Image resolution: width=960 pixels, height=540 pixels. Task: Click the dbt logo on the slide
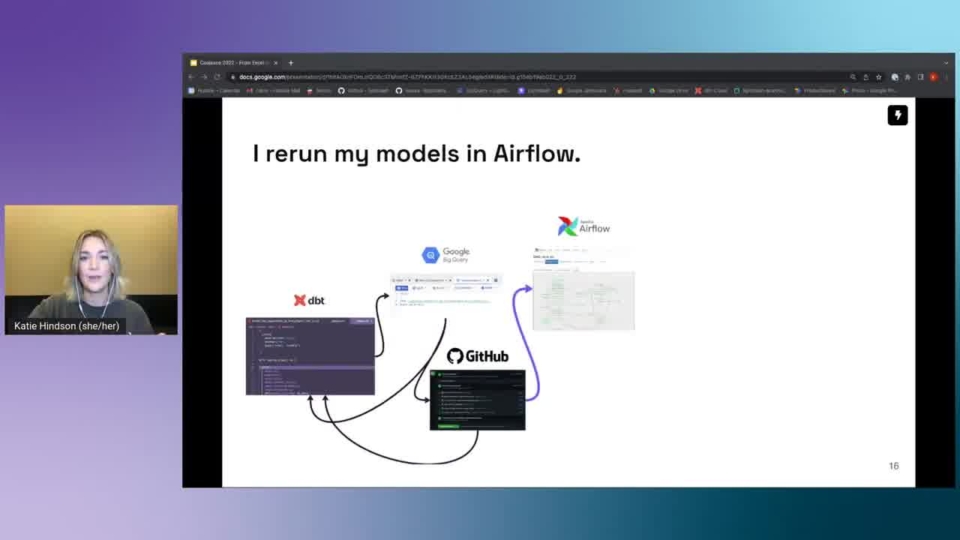pyautogui.click(x=309, y=300)
